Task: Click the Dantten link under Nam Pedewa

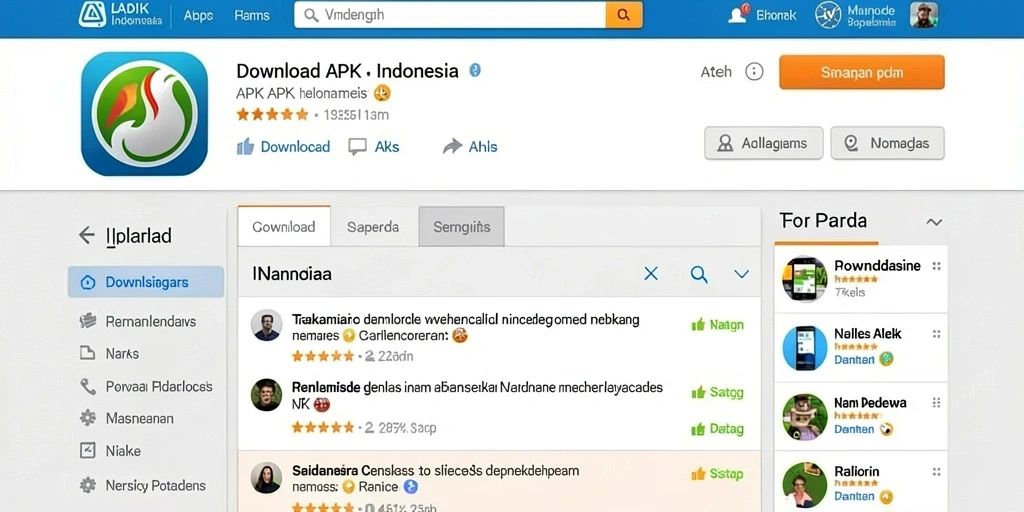Action: [x=854, y=429]
